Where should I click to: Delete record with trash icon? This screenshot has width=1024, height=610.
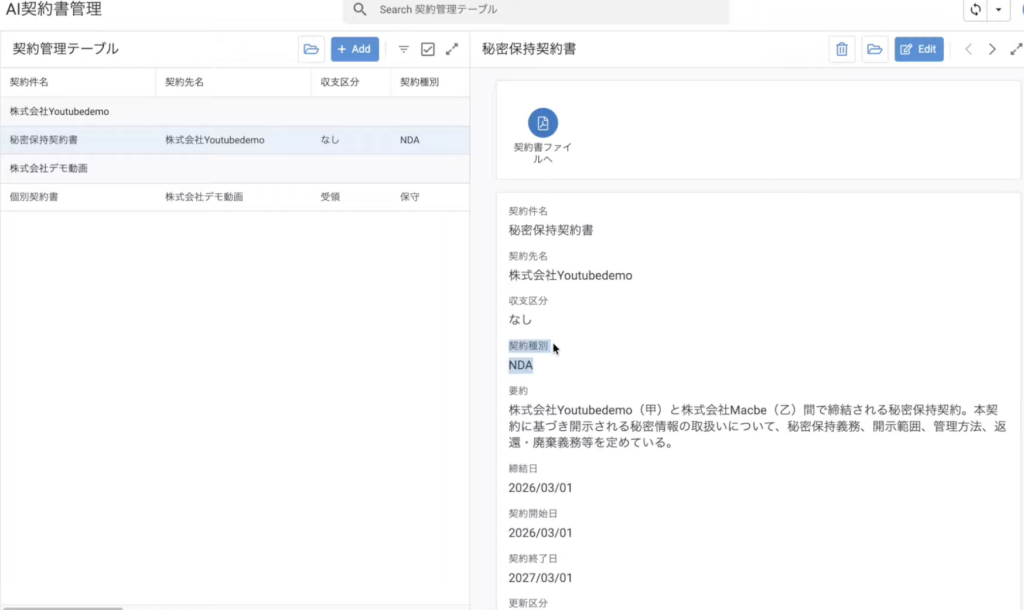point(842,49)
